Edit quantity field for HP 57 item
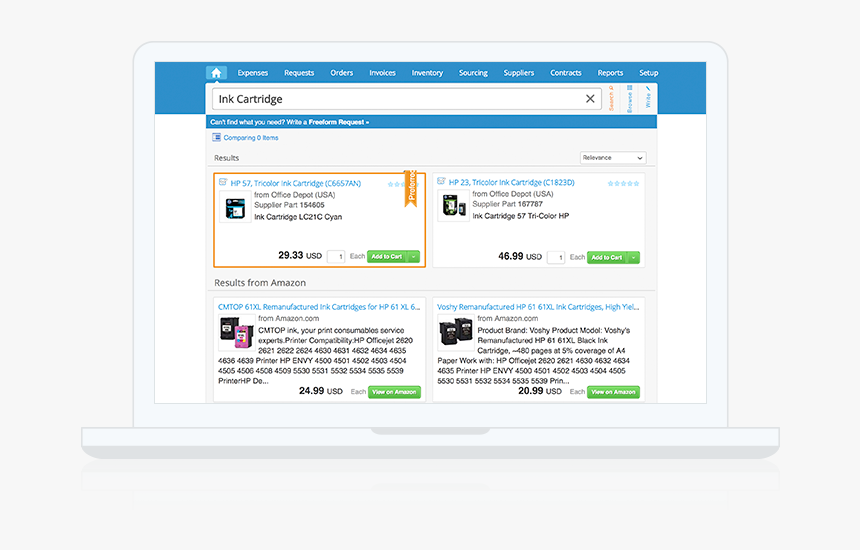860x550 pixels. pos(336,256)
